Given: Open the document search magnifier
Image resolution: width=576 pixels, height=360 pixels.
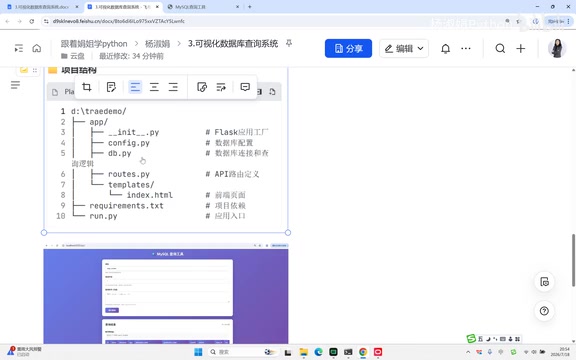Looking at the screenshot, I should (500, 48).
